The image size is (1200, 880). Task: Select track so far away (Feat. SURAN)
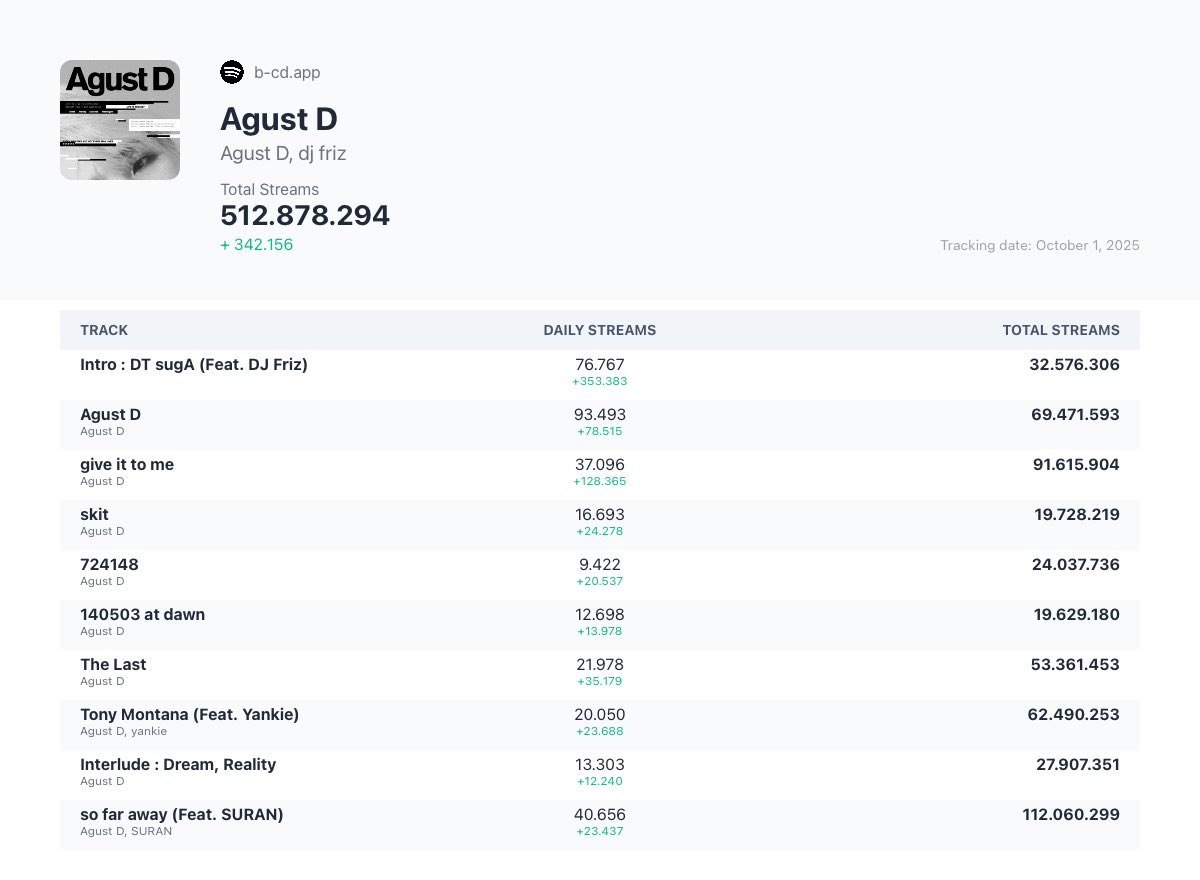click(x=182, y=814)
